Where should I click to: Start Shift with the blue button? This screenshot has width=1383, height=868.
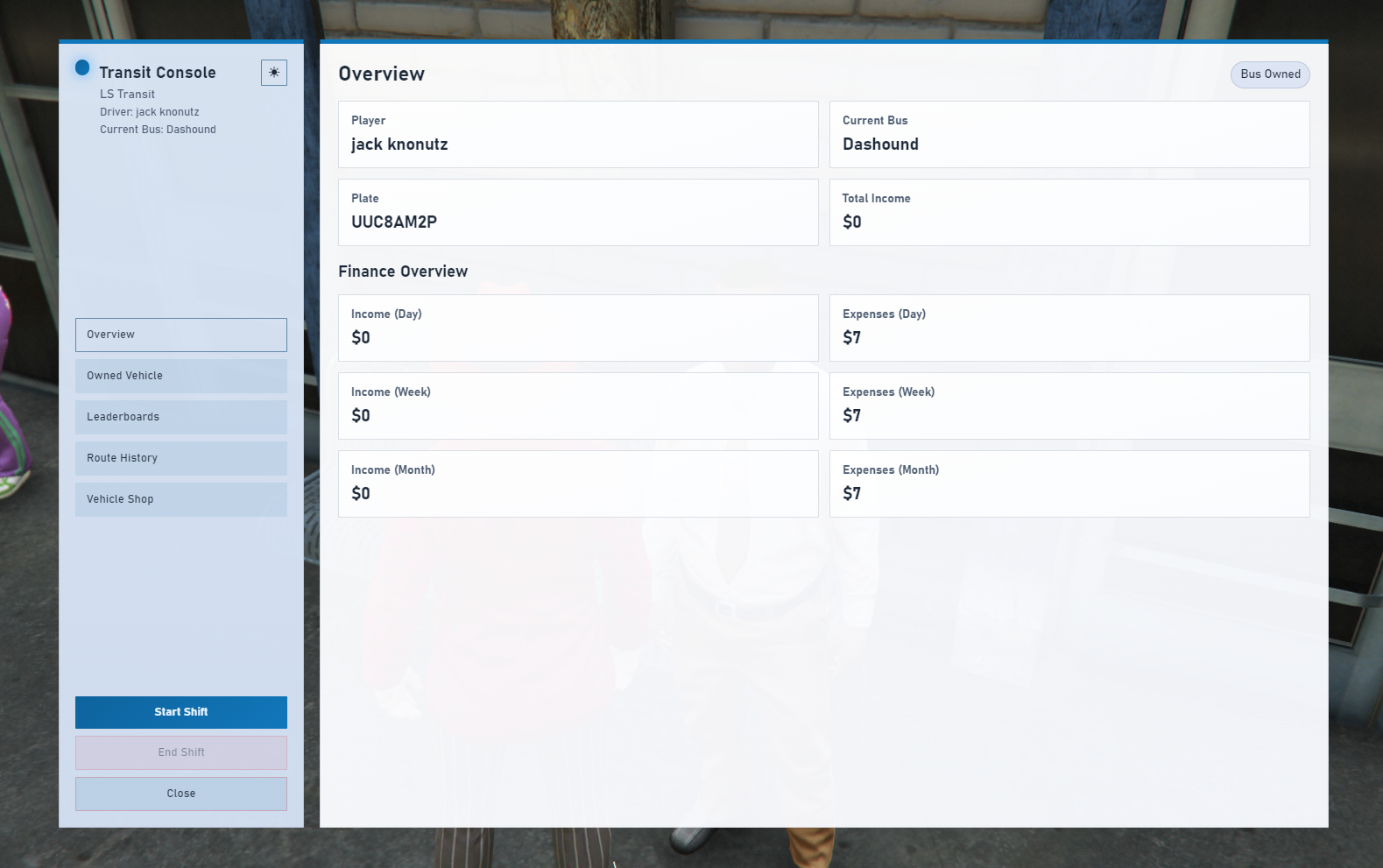pos(181,712)
